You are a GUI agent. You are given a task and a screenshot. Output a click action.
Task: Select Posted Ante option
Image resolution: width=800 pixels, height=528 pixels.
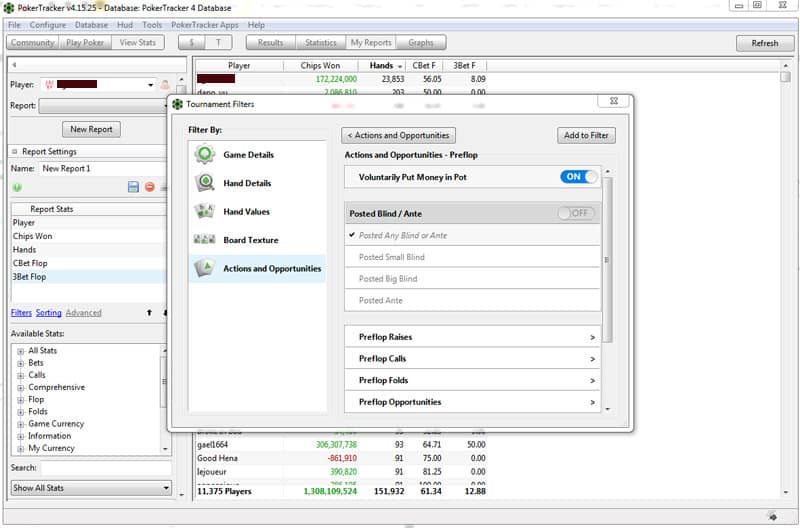[x=472, y=300]
